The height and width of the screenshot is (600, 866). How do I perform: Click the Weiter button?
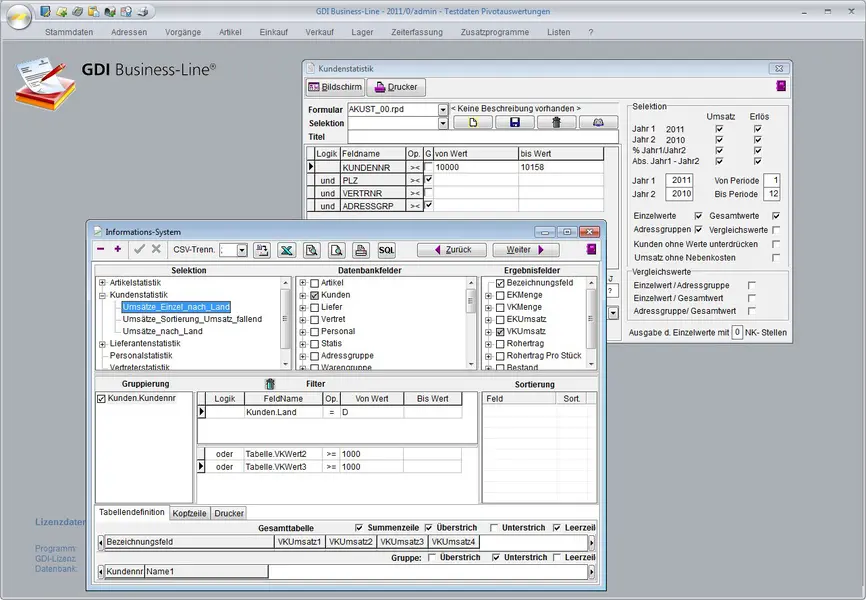[x=524, y=250]
